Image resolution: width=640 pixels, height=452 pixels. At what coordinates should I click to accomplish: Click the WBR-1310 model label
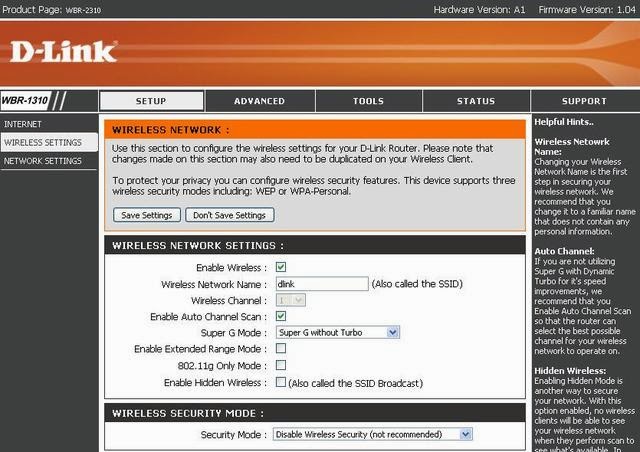(25, 100)
